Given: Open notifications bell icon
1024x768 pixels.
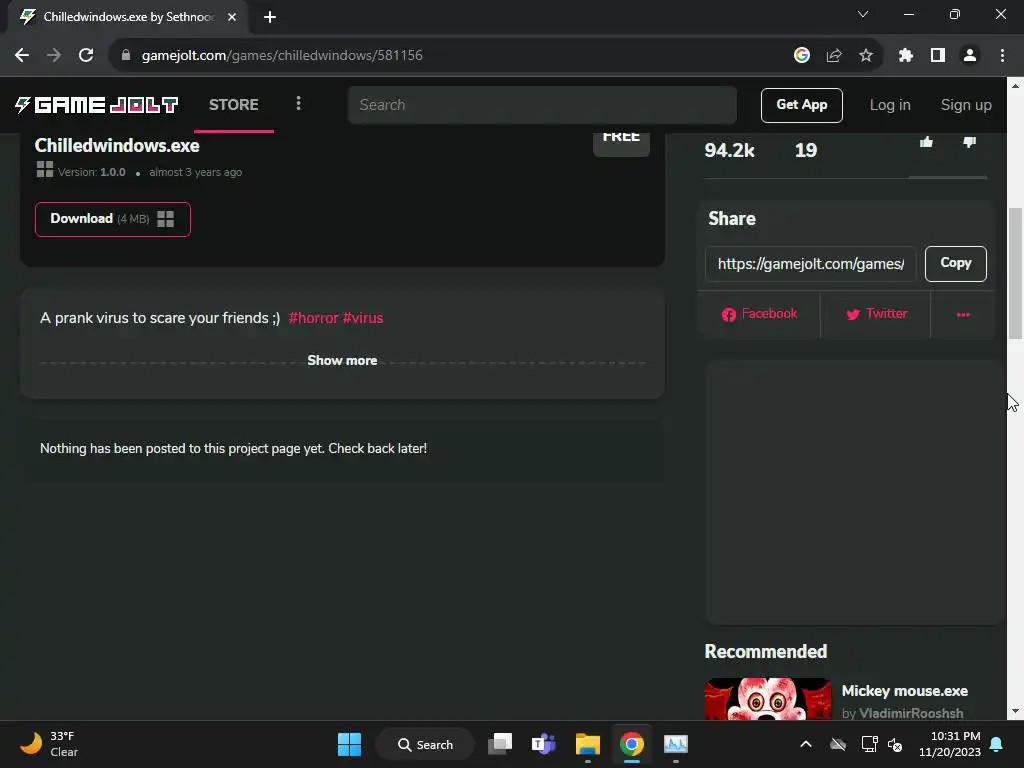Looking at the screenshot, I should [x=997, y=744].
